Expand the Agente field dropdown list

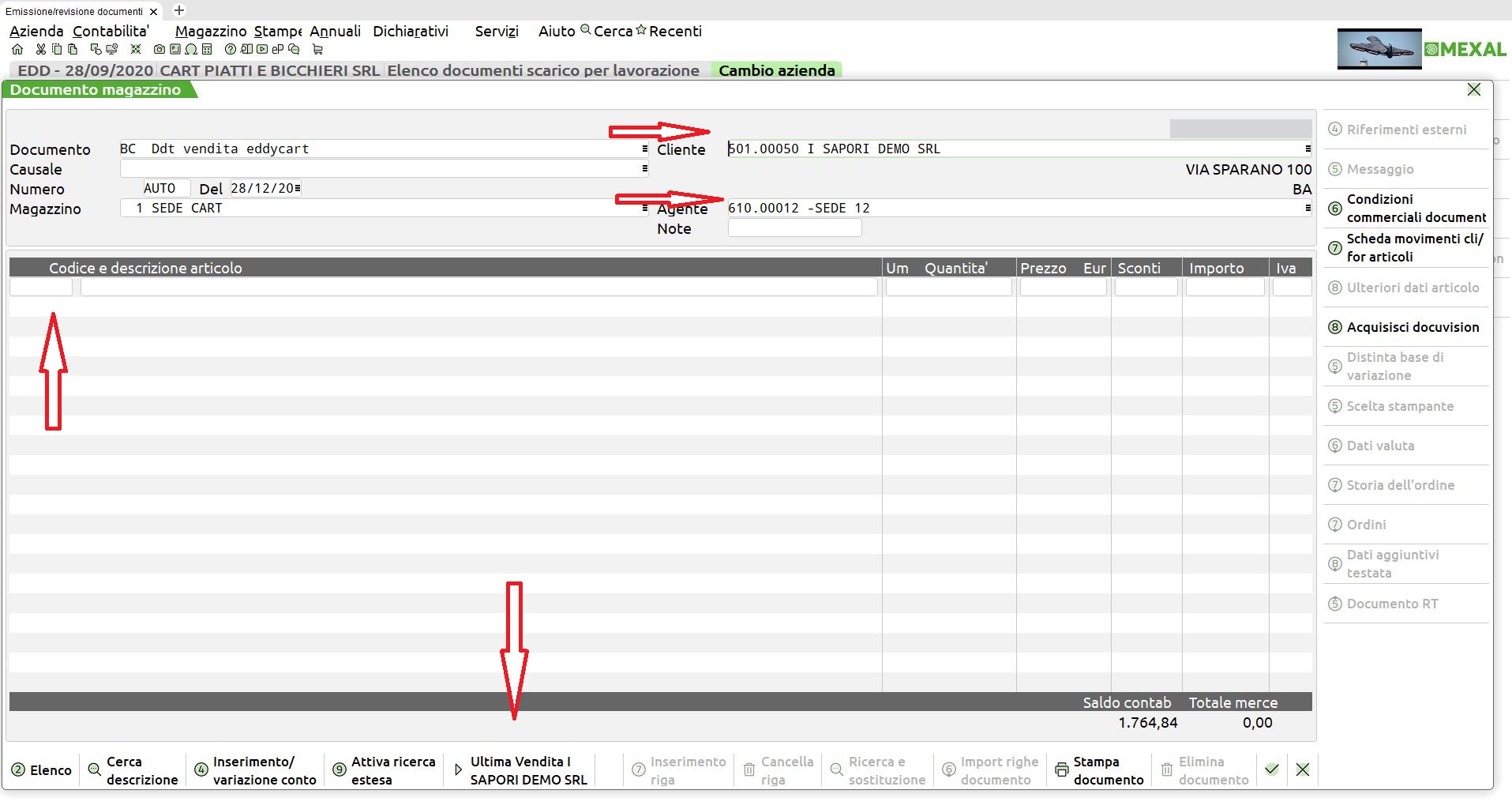click(x=1308, y=208)
